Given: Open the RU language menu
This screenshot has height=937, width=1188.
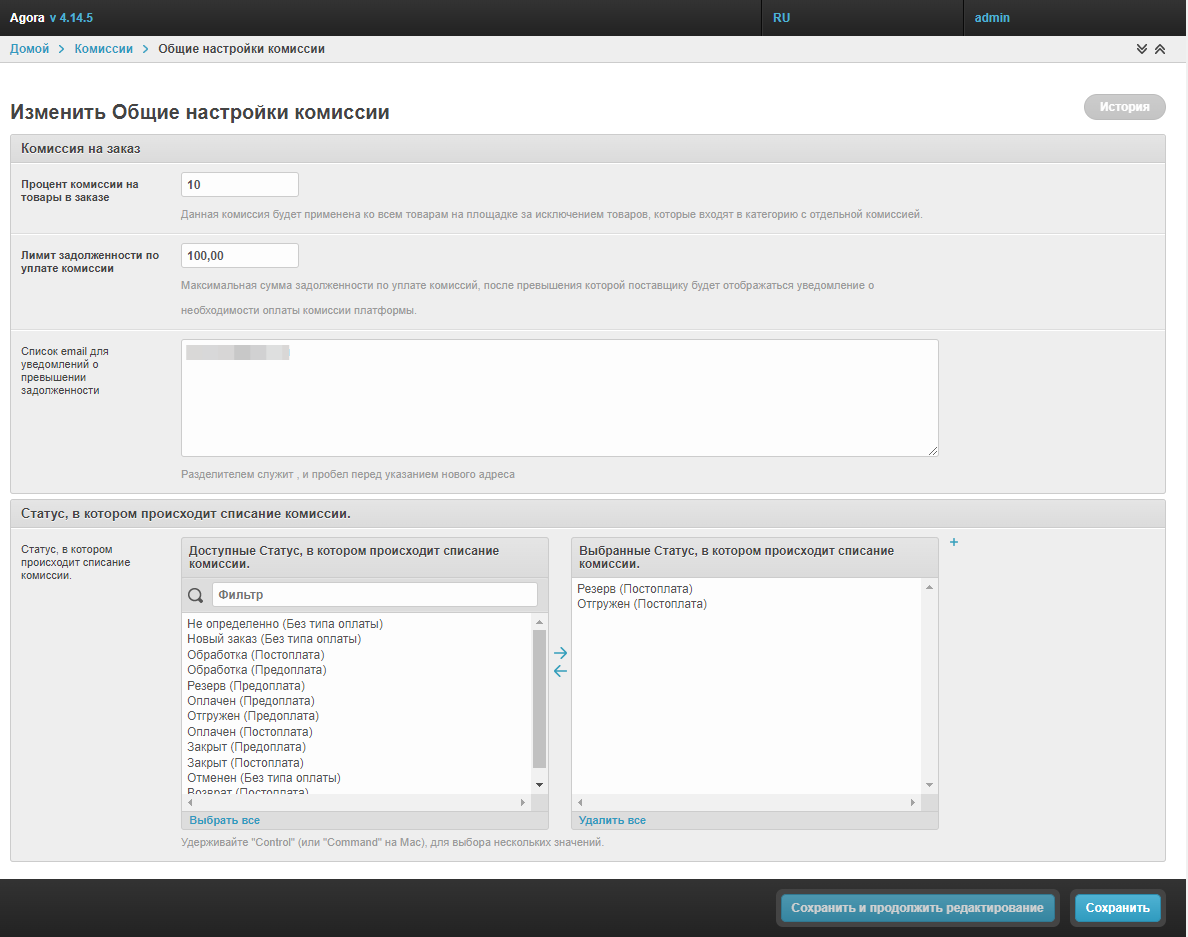Looking at the screenshot, I should point(781,18).
